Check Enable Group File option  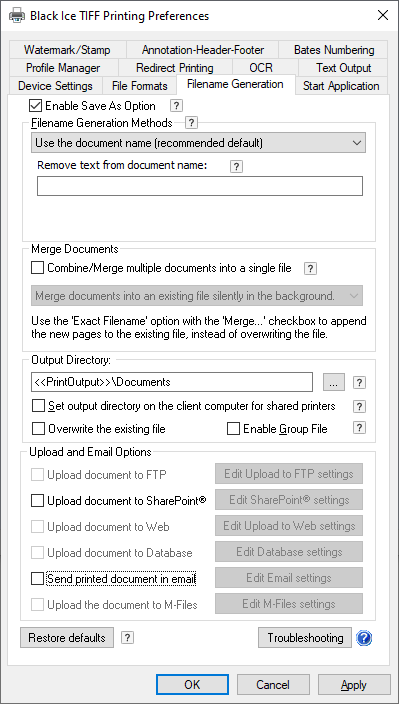click(x=233, y=429)
